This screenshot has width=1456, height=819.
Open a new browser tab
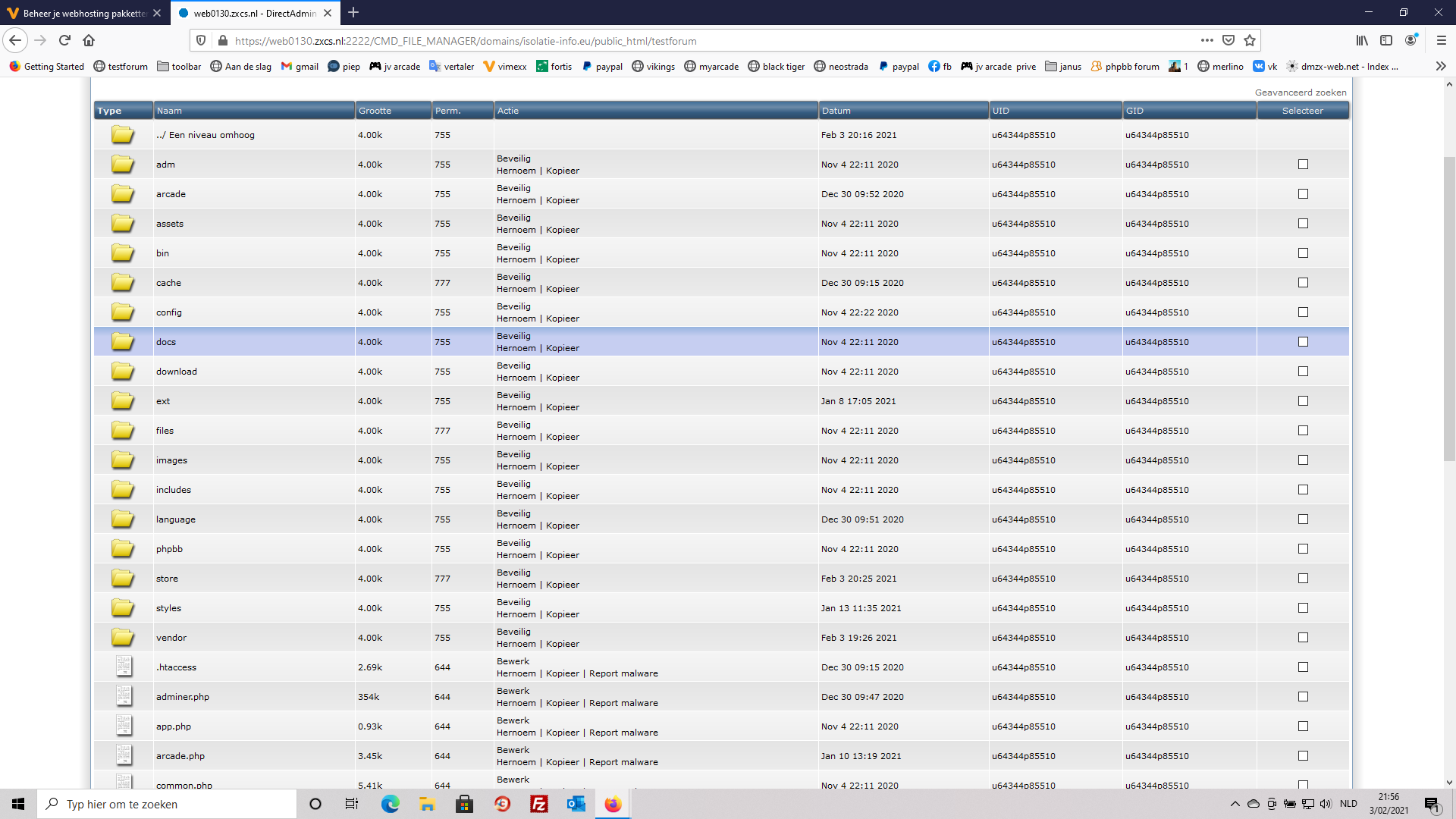click(353, 13)
